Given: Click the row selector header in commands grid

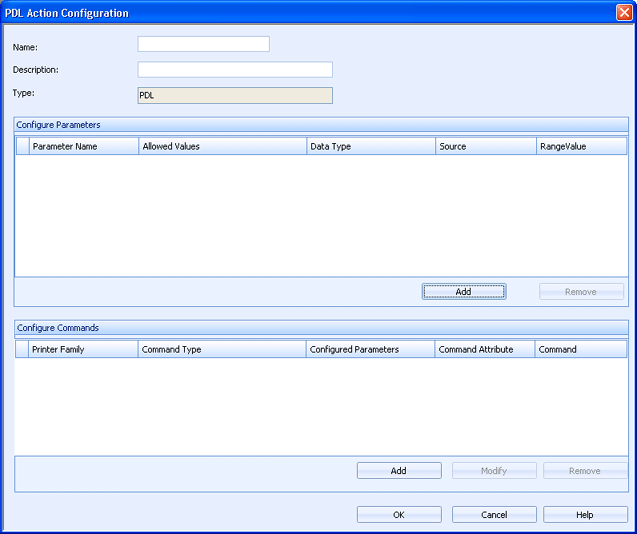Looking at the screenshot, I should coord(22,349).
